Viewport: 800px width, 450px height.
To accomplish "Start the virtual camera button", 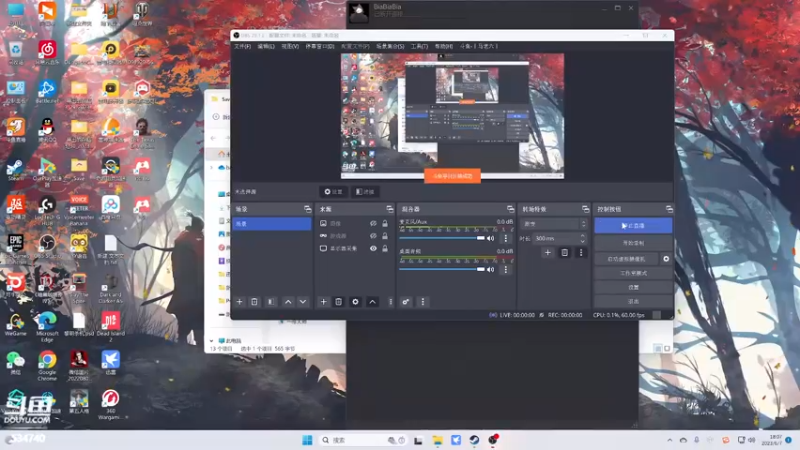I will click(x=626, y=259).
